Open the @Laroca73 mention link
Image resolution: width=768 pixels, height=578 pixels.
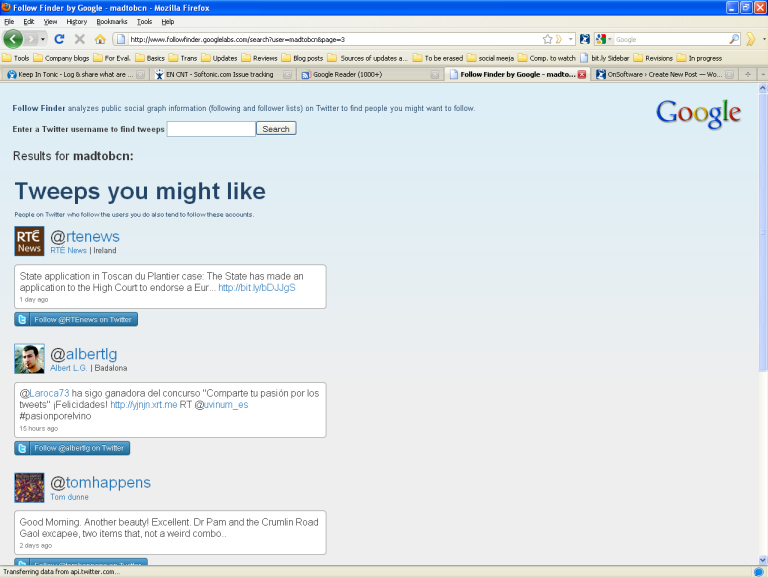44,393
